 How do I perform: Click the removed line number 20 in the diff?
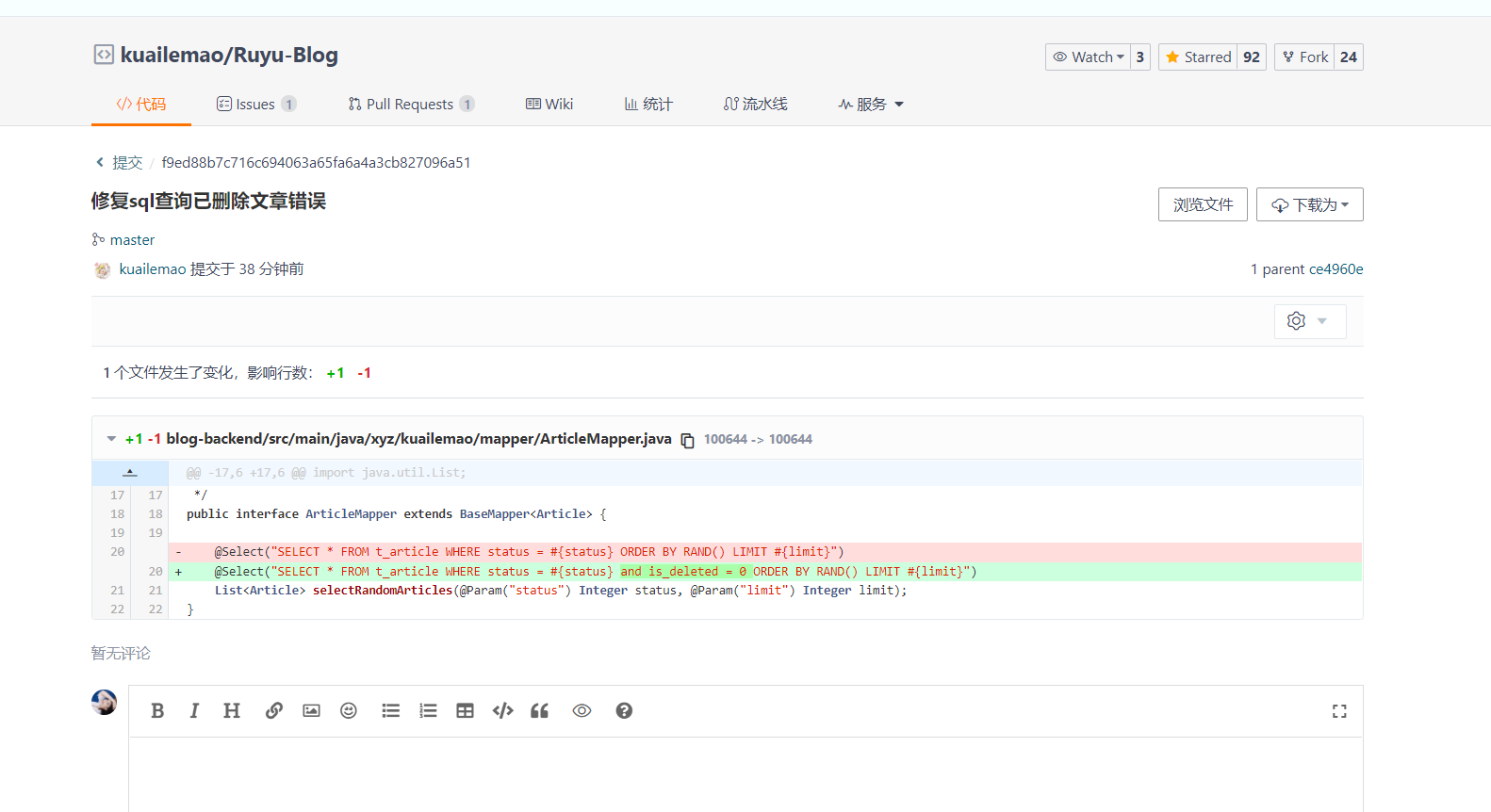coord(117,552)
